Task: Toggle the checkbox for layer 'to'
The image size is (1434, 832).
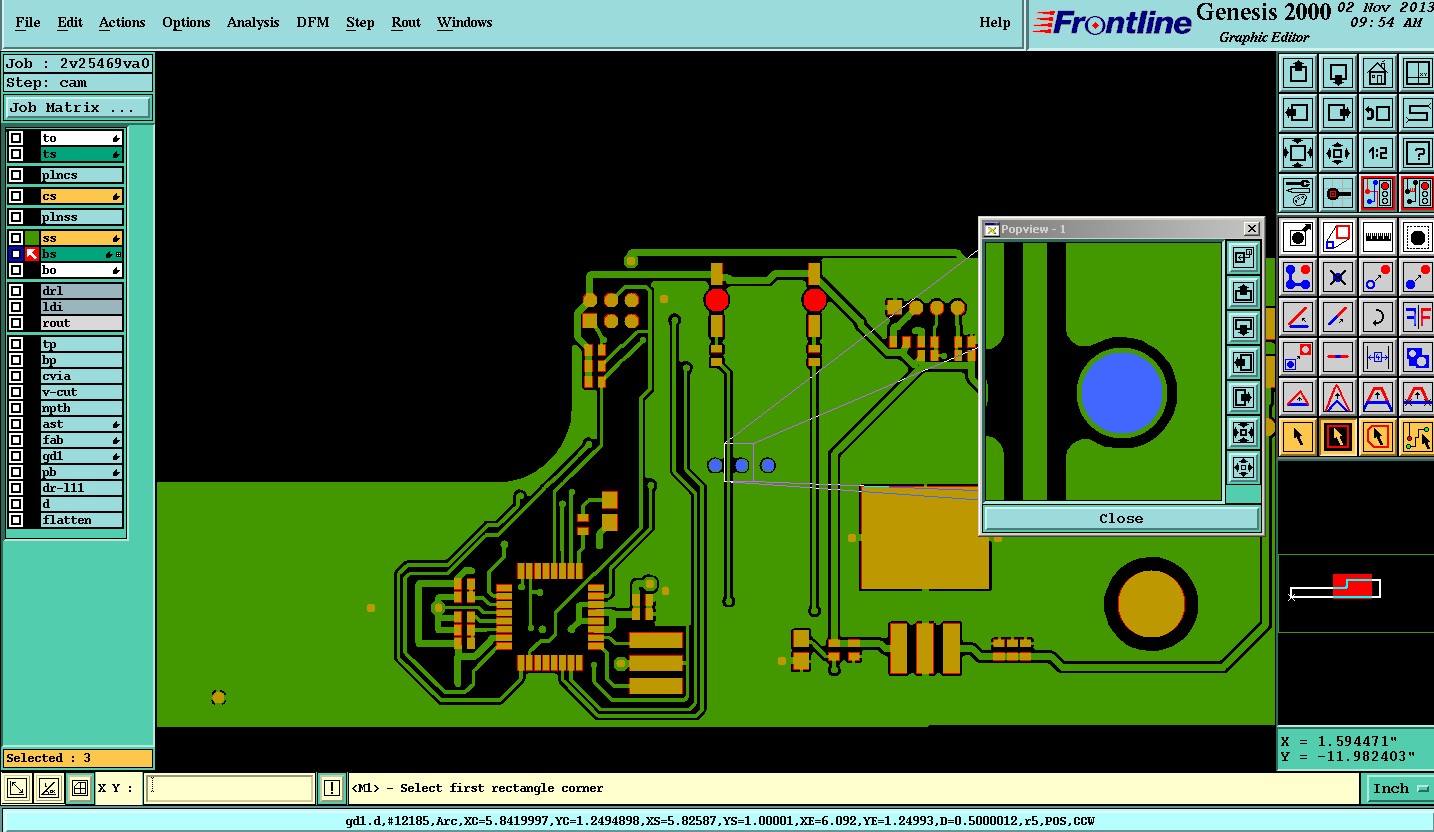Action: [x=16, y=138]
